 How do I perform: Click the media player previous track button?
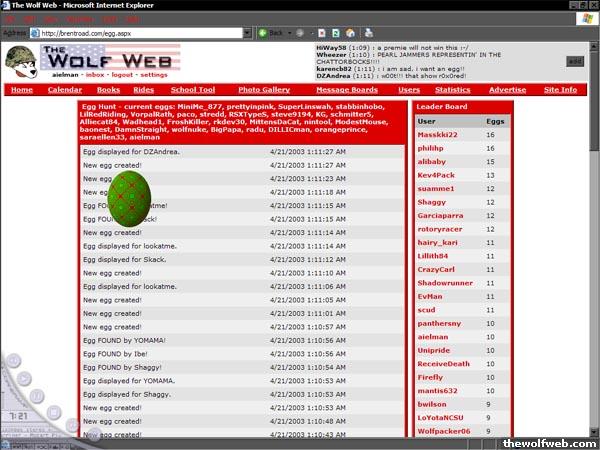(x=12, y=362)
